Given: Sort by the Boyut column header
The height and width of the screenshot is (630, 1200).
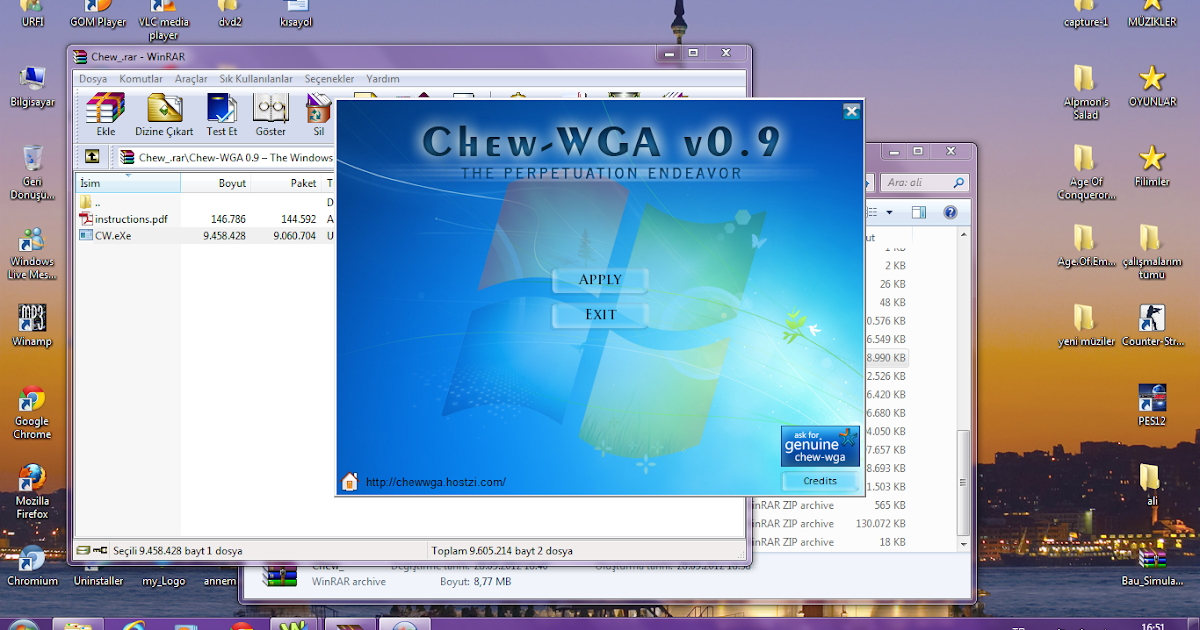Looking at the screenshot, I should pos(215,183).
